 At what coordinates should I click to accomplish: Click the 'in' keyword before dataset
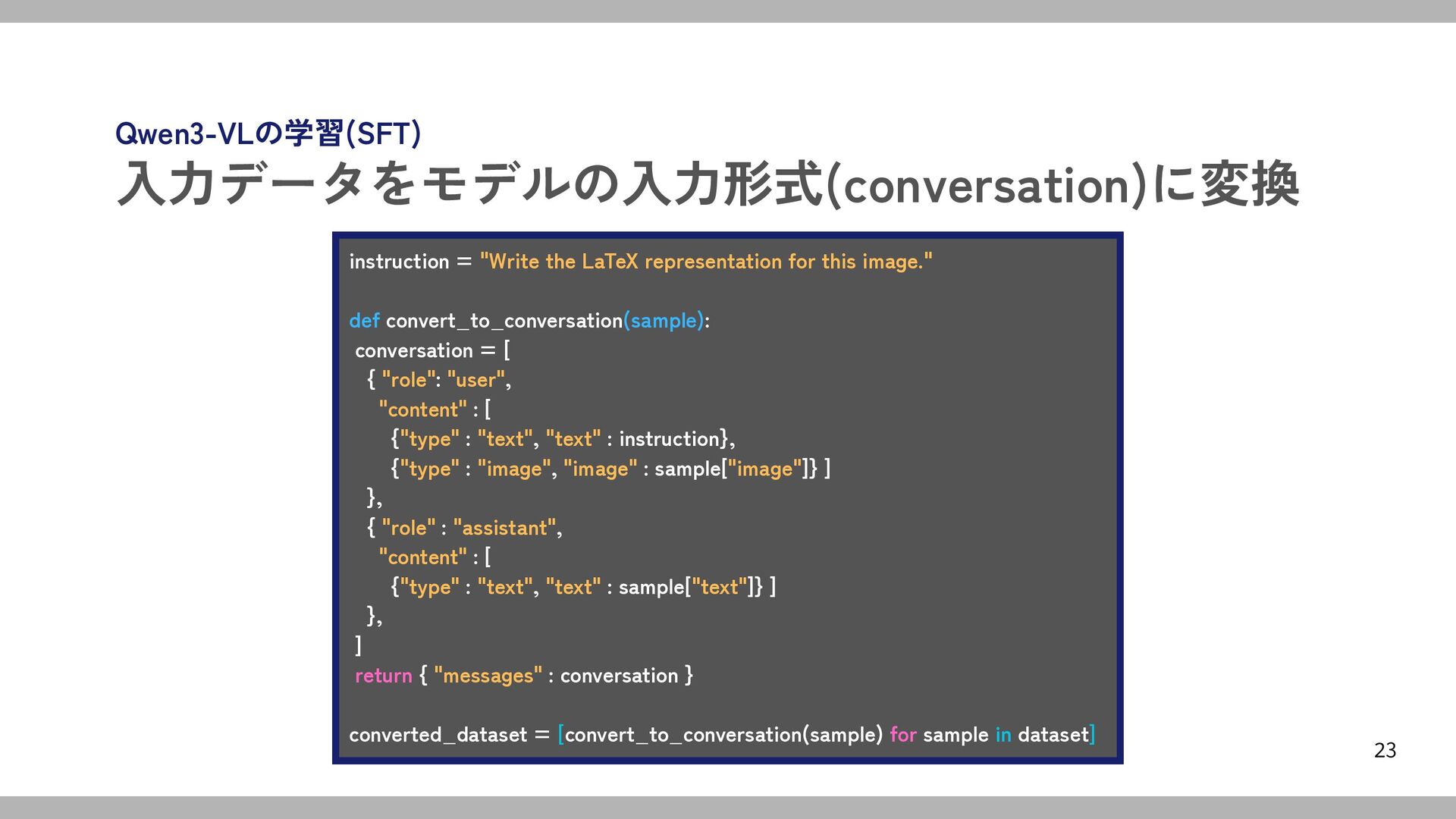click(x=1003, y=735)
